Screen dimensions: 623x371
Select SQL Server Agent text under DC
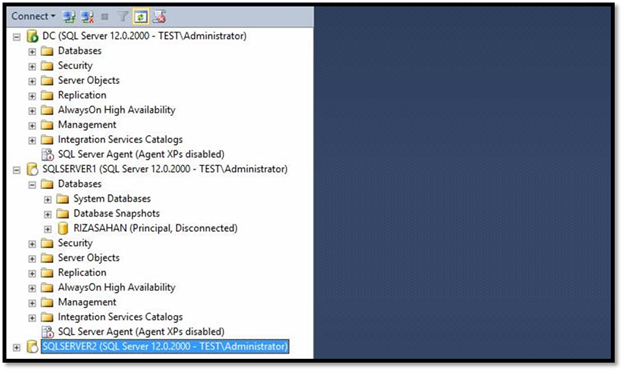(141, 154)
